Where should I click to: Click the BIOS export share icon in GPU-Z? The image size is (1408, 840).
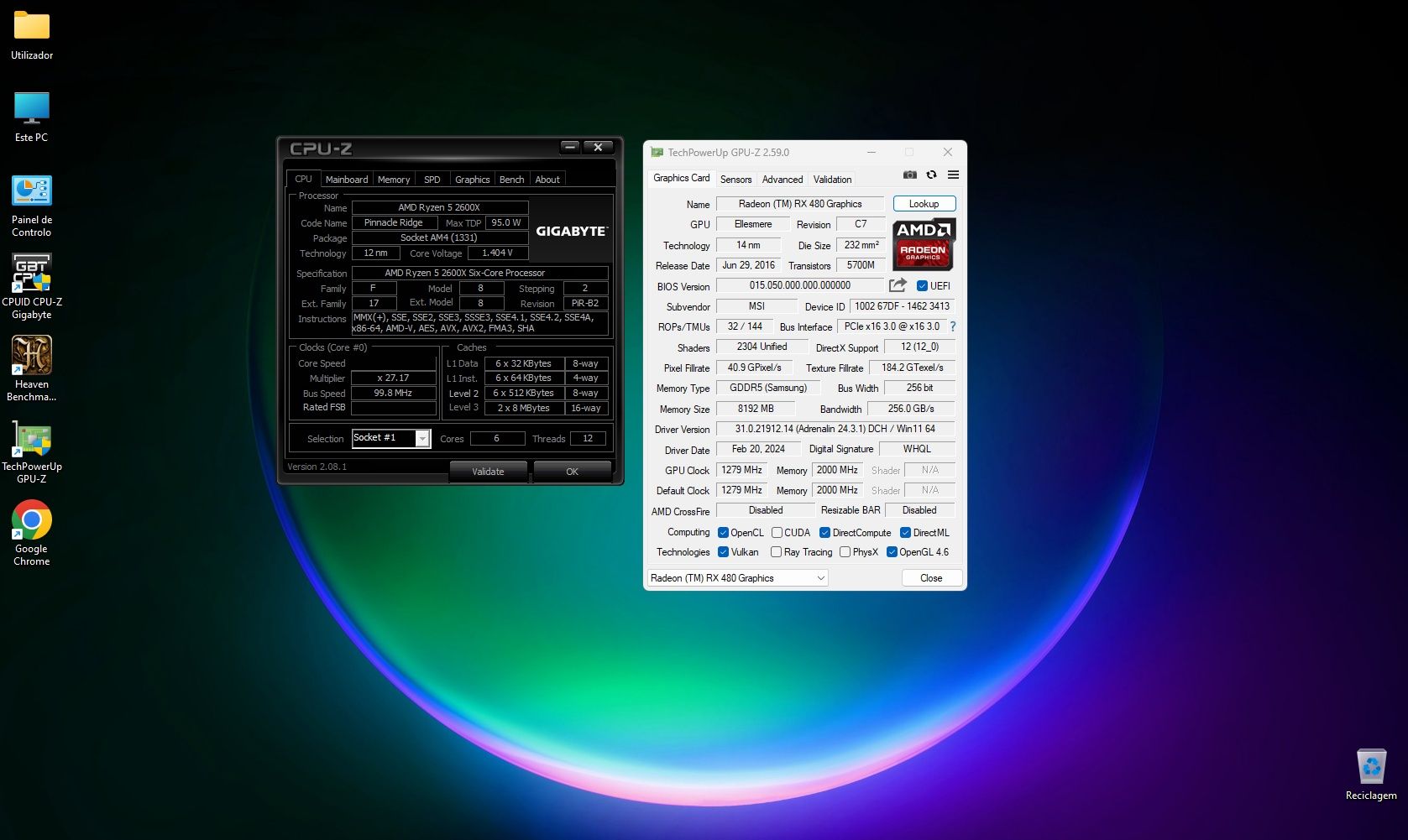click(x=898, y=285)
